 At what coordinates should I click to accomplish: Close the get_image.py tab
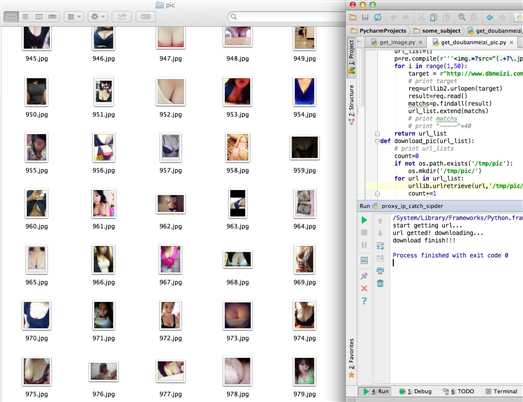(x=421, y=42)
